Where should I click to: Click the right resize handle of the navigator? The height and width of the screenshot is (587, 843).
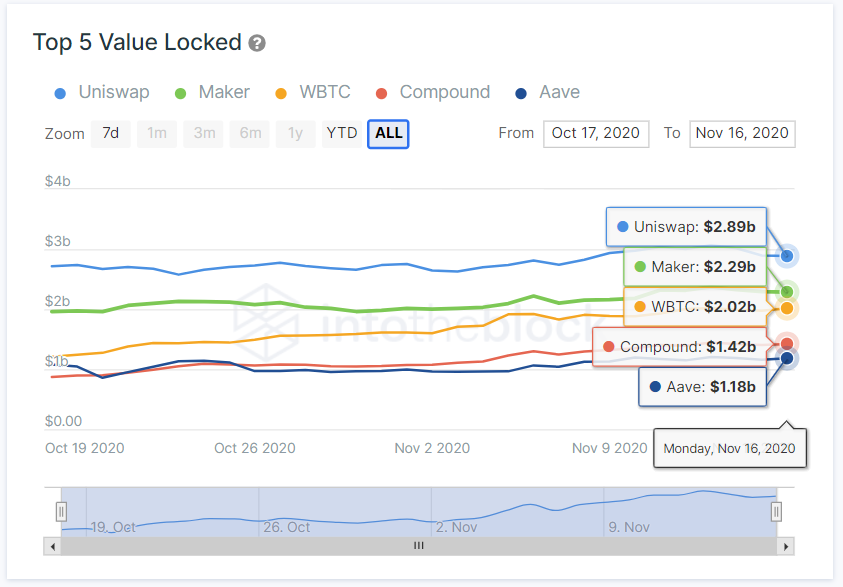click(x=777, y=511)
